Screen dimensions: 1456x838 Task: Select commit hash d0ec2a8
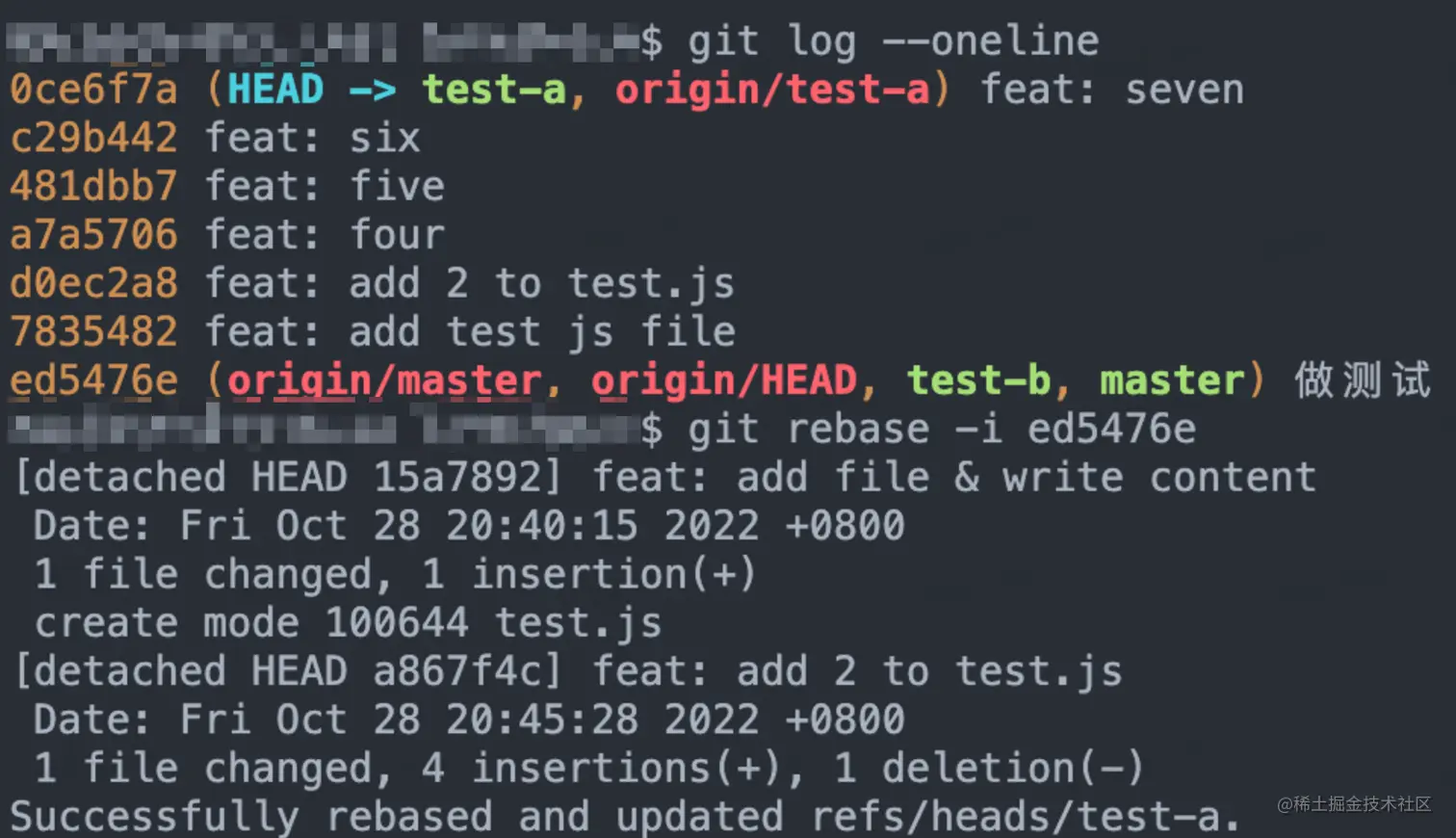point(93,283)
